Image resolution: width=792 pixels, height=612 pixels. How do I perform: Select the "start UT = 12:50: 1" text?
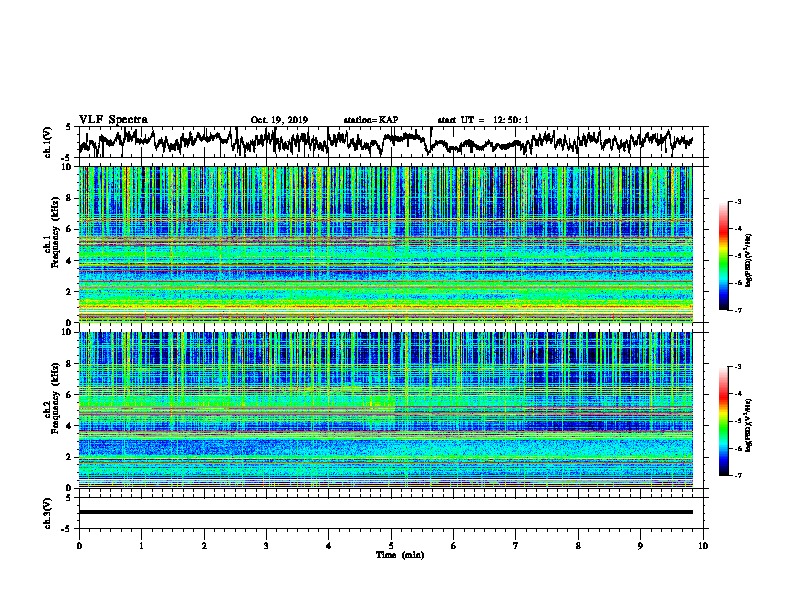(x=483, y=120)
